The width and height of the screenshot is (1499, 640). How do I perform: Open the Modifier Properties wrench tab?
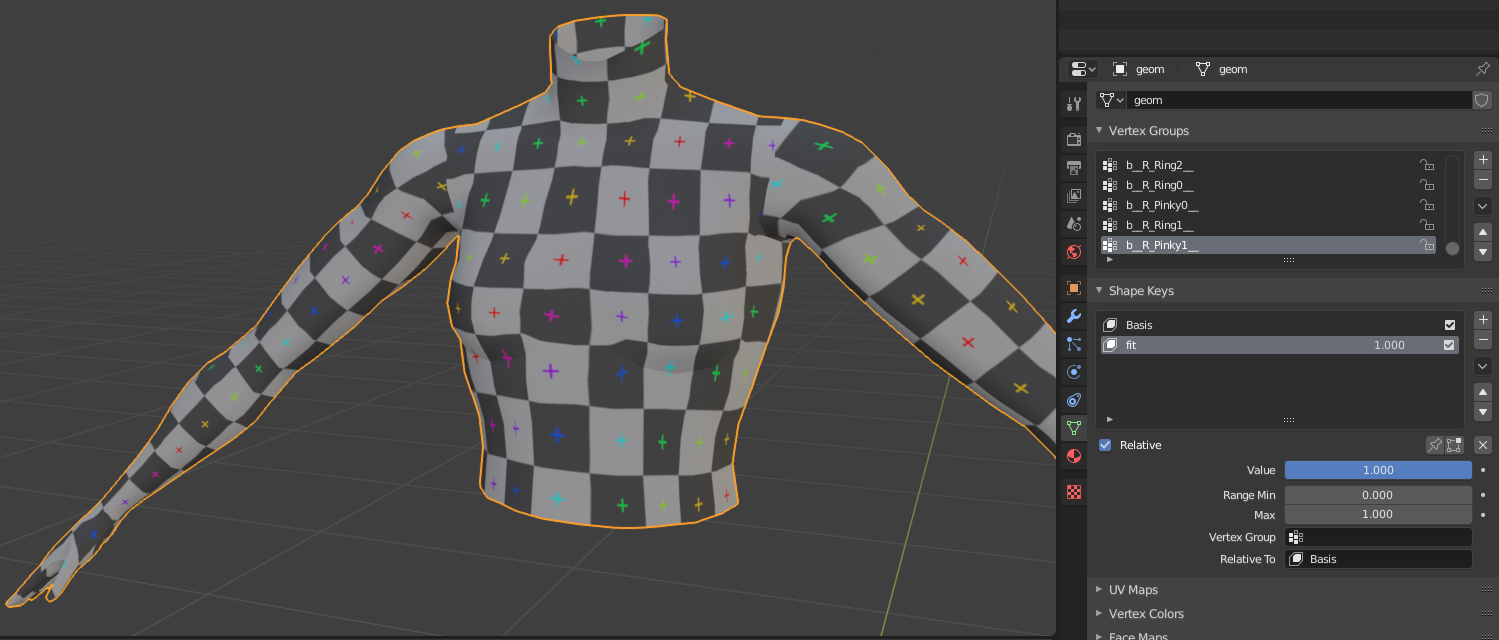[x=1074, y=316]
